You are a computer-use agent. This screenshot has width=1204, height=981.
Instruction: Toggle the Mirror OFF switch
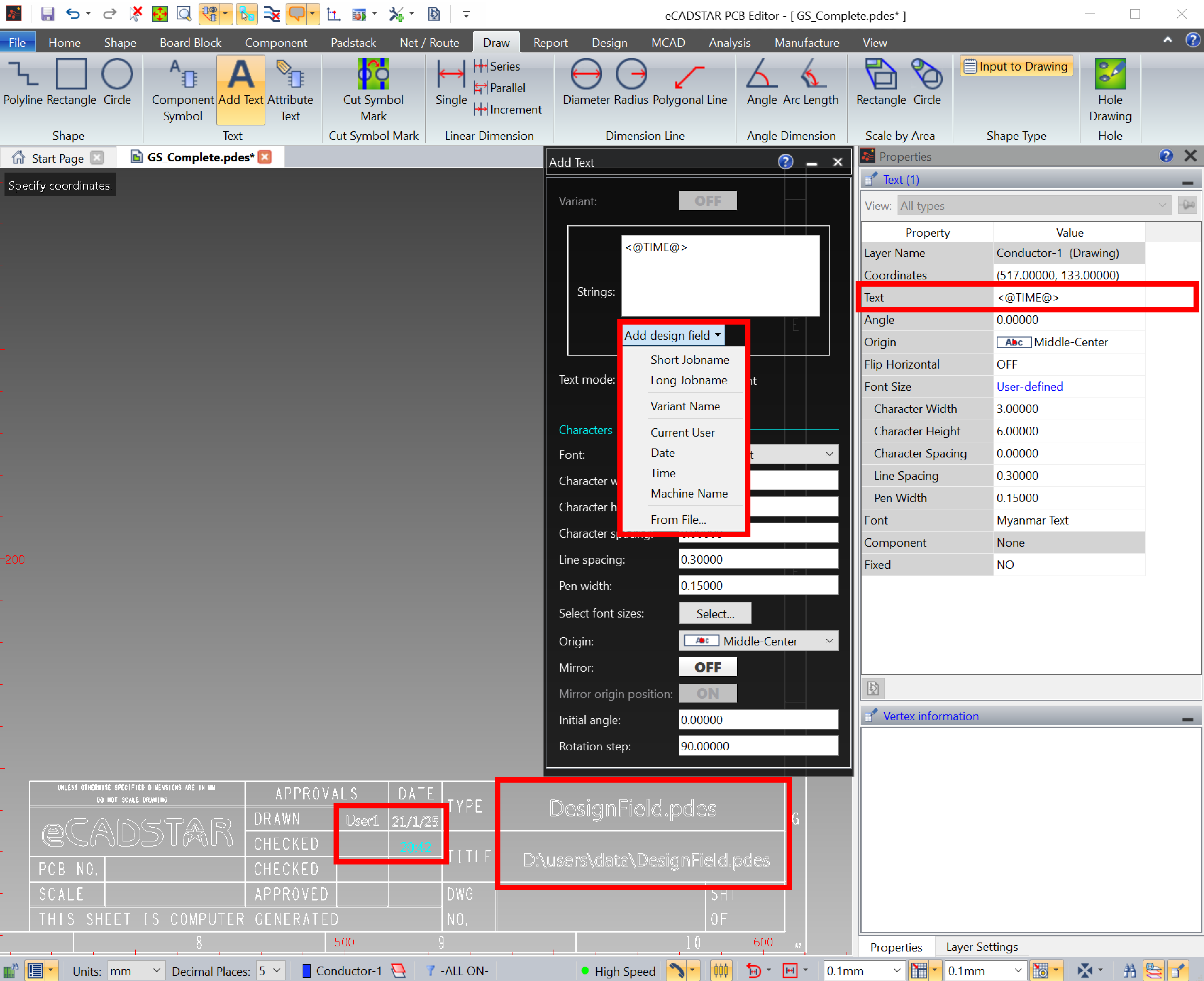point(708,667)
